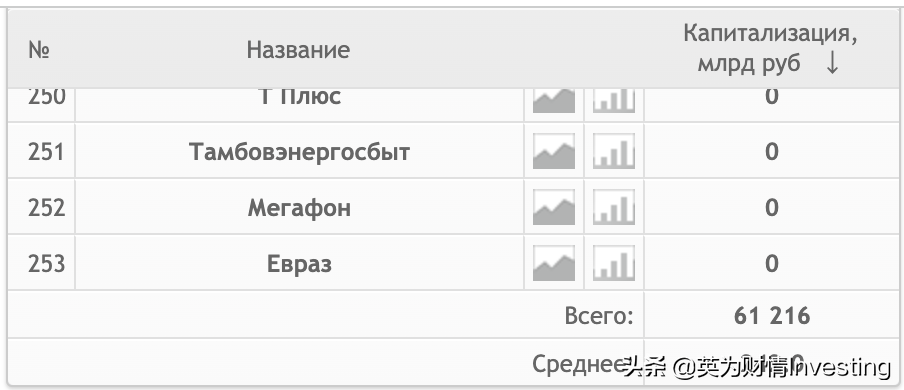This screenshot has height=390, width=904.
Task: Click the capitalization value for Евраз
Action: (x=772, y=264)
